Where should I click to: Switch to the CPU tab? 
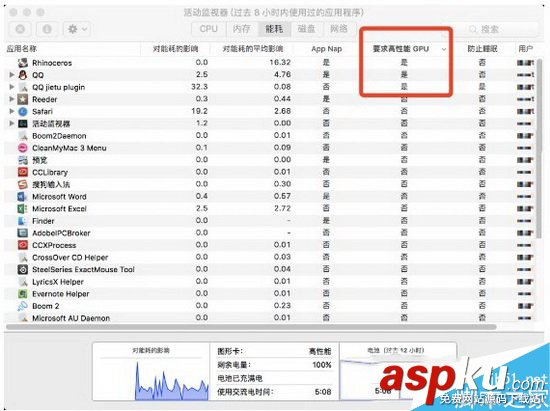(208, 29)
